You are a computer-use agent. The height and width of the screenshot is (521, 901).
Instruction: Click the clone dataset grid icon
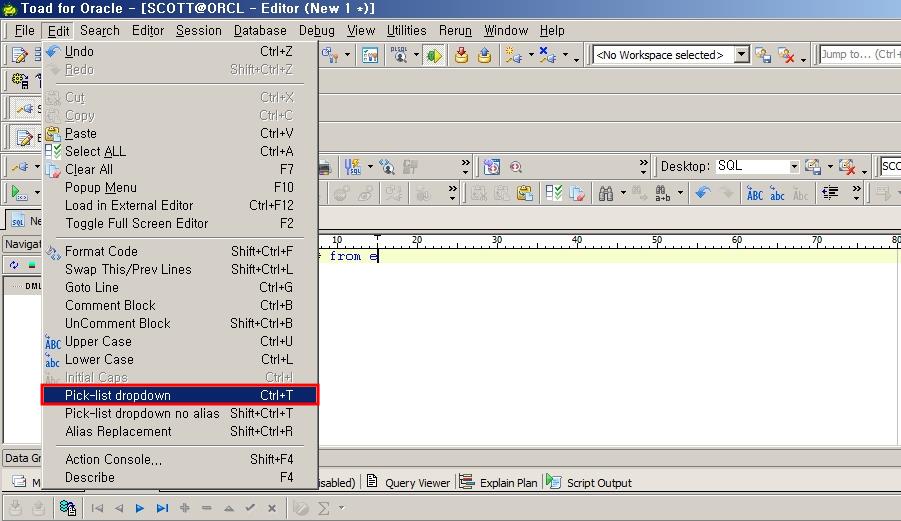coord(68,508)
